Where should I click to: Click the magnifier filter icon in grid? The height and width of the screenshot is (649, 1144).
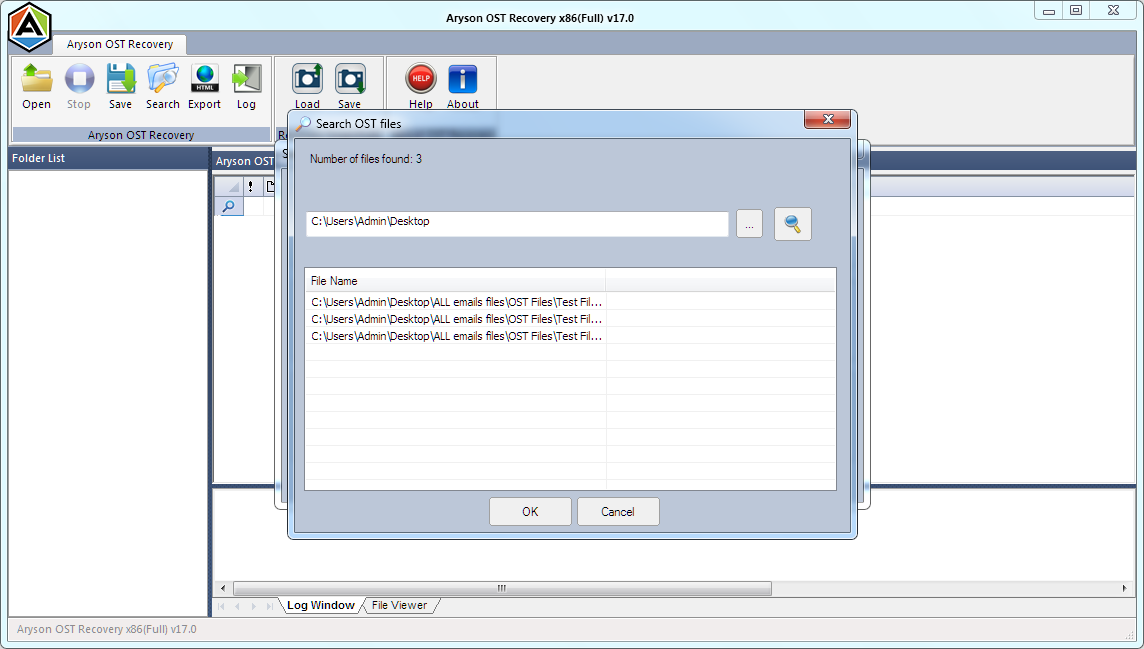[x=228, y=206]
